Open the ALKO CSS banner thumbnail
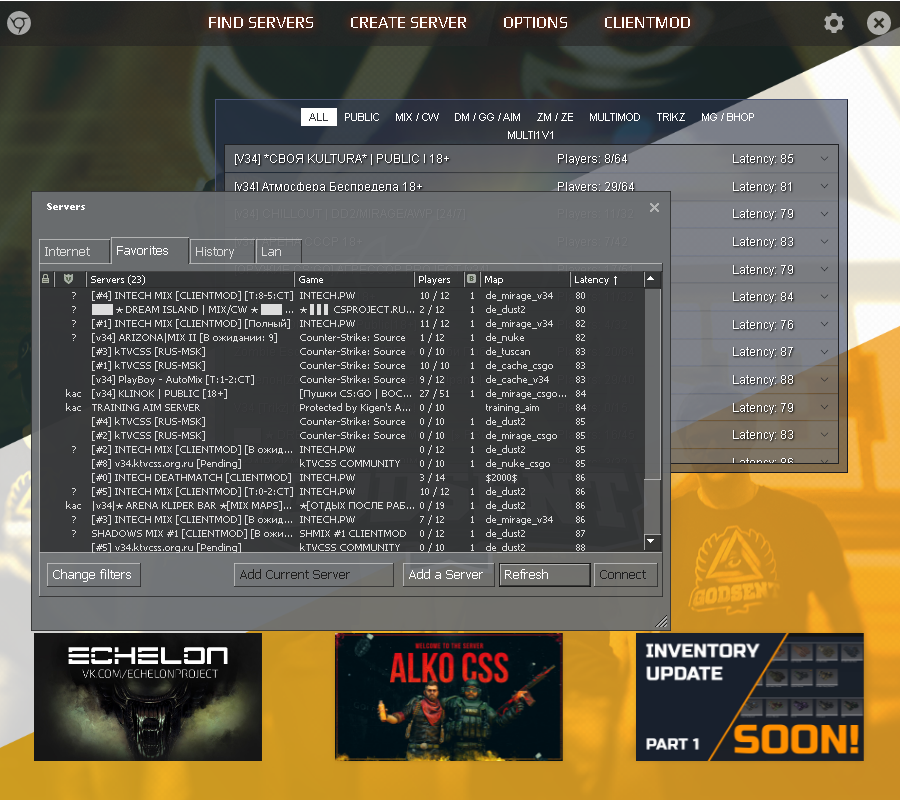This screenshot has width=900, height=800. pos(449,697)
